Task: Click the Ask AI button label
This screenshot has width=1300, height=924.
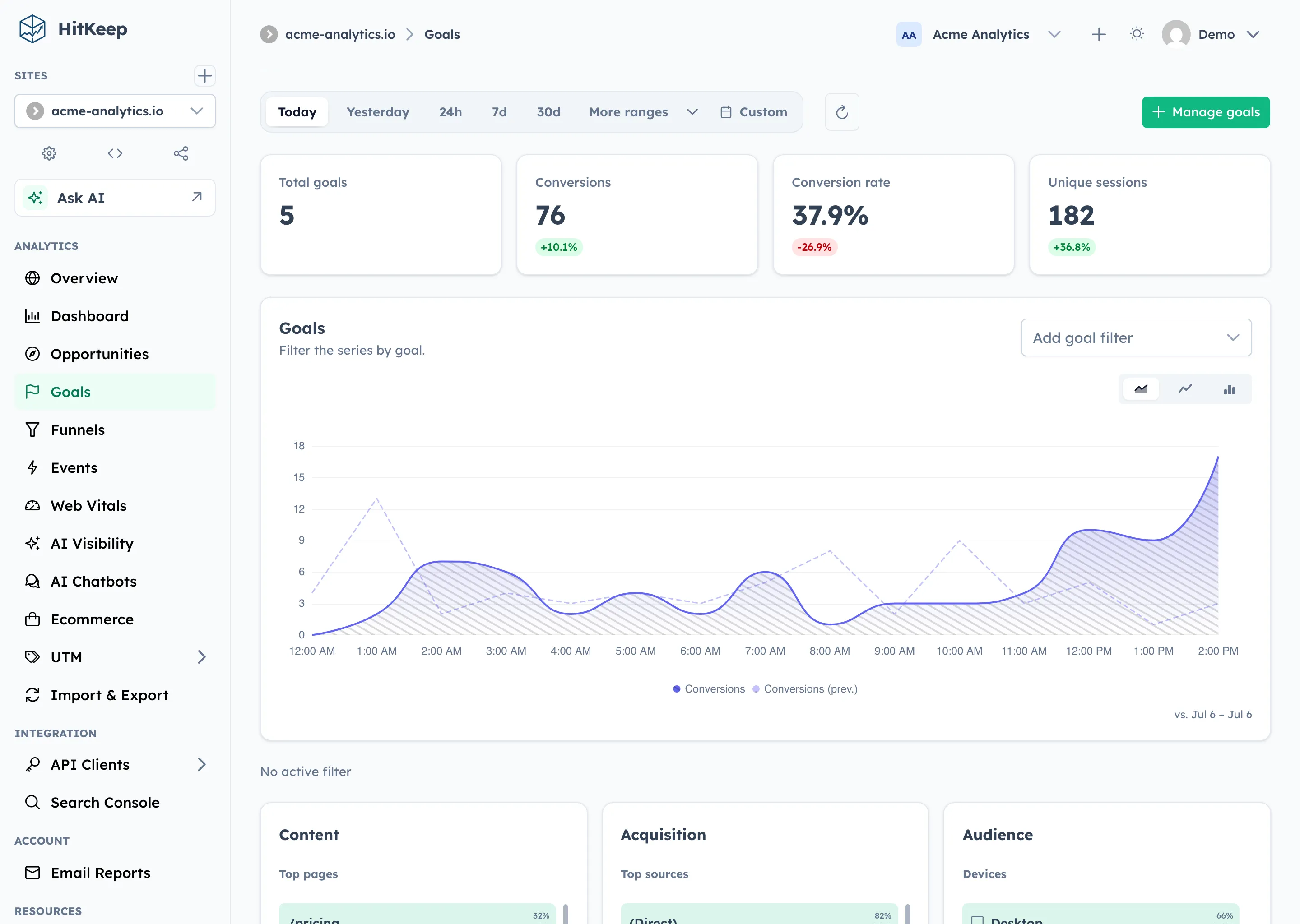Action: (81, 198)
